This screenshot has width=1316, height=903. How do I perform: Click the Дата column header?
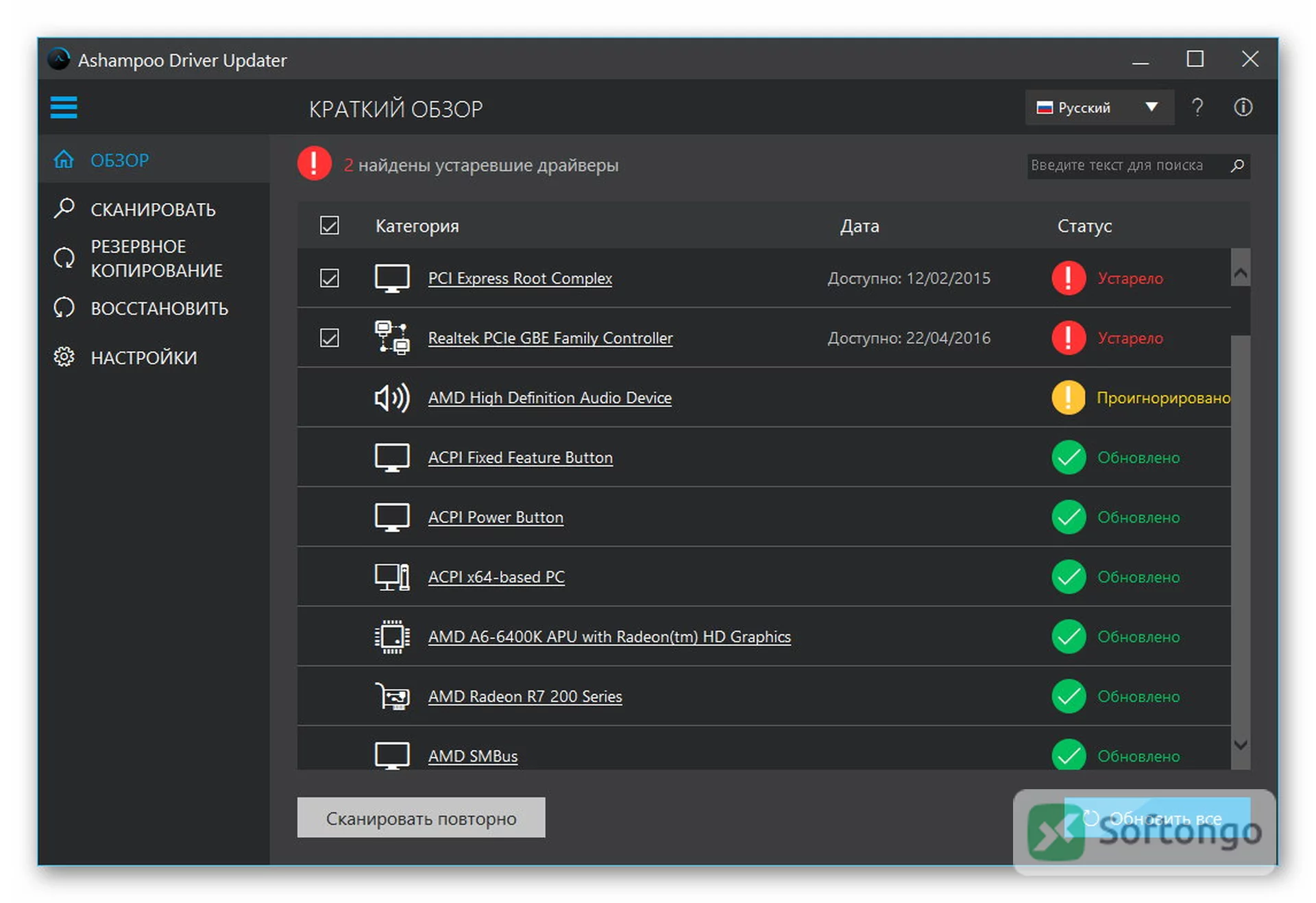pyautogui.click(x=860, y=226)
